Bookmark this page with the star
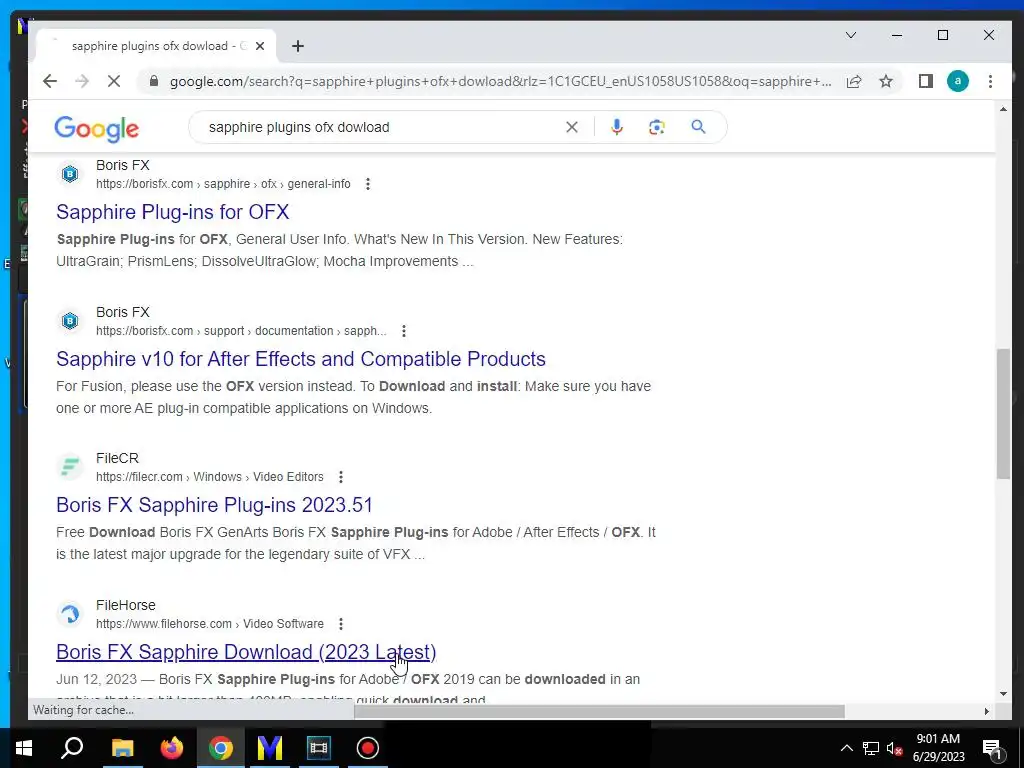The height and width of the screenshot is (768, 1024). click(886, 81)
